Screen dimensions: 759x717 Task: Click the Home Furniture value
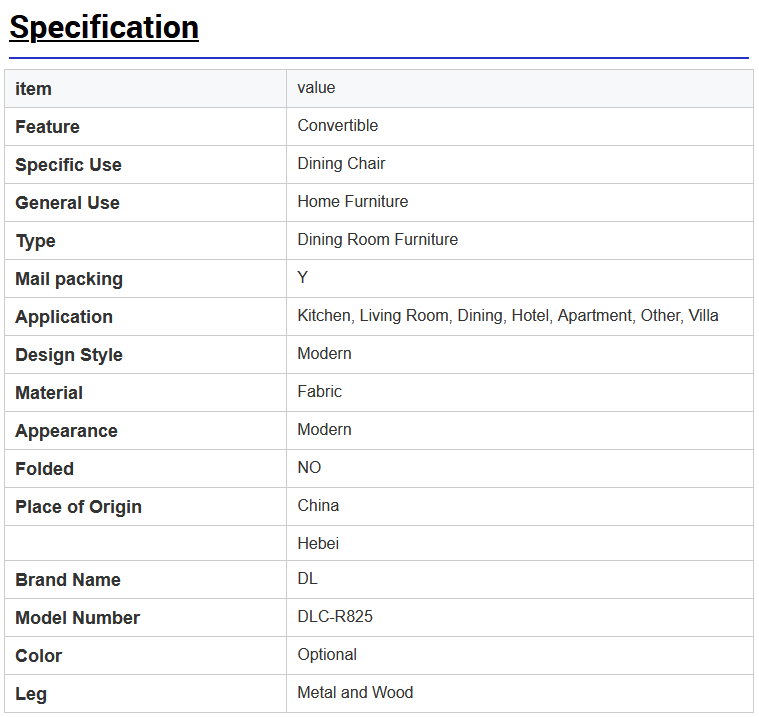pos(352,201)
